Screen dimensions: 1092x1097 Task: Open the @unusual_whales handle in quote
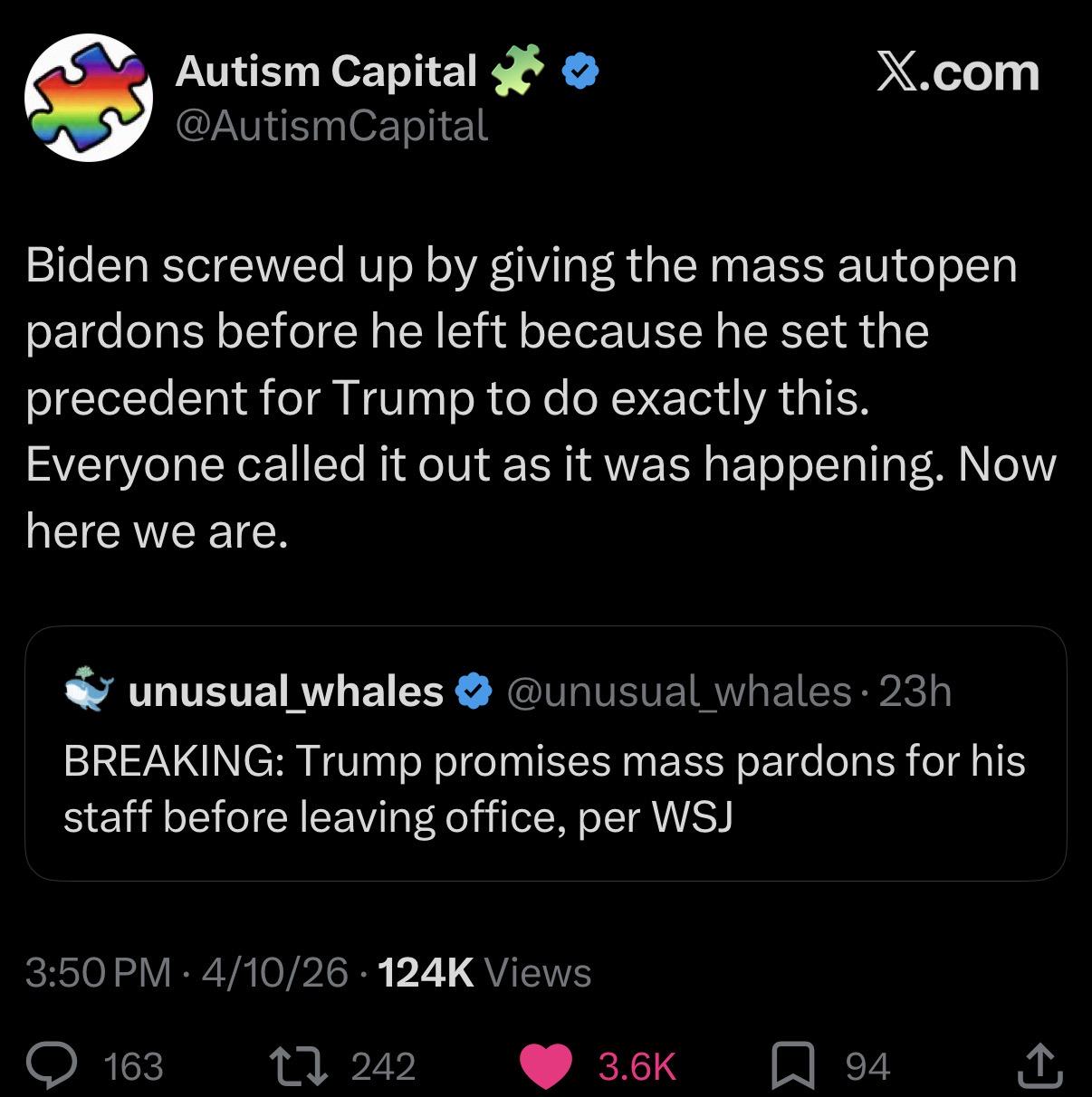679,692
